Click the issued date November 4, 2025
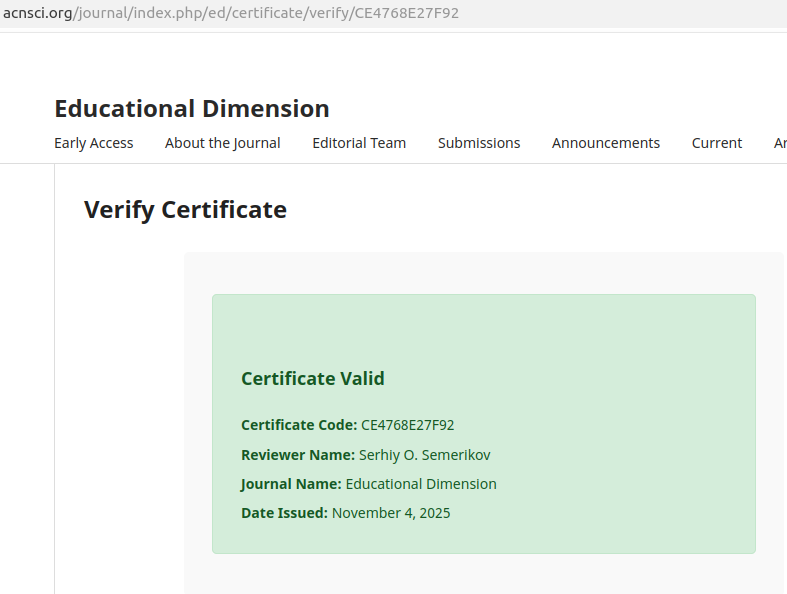 (390, 513)
